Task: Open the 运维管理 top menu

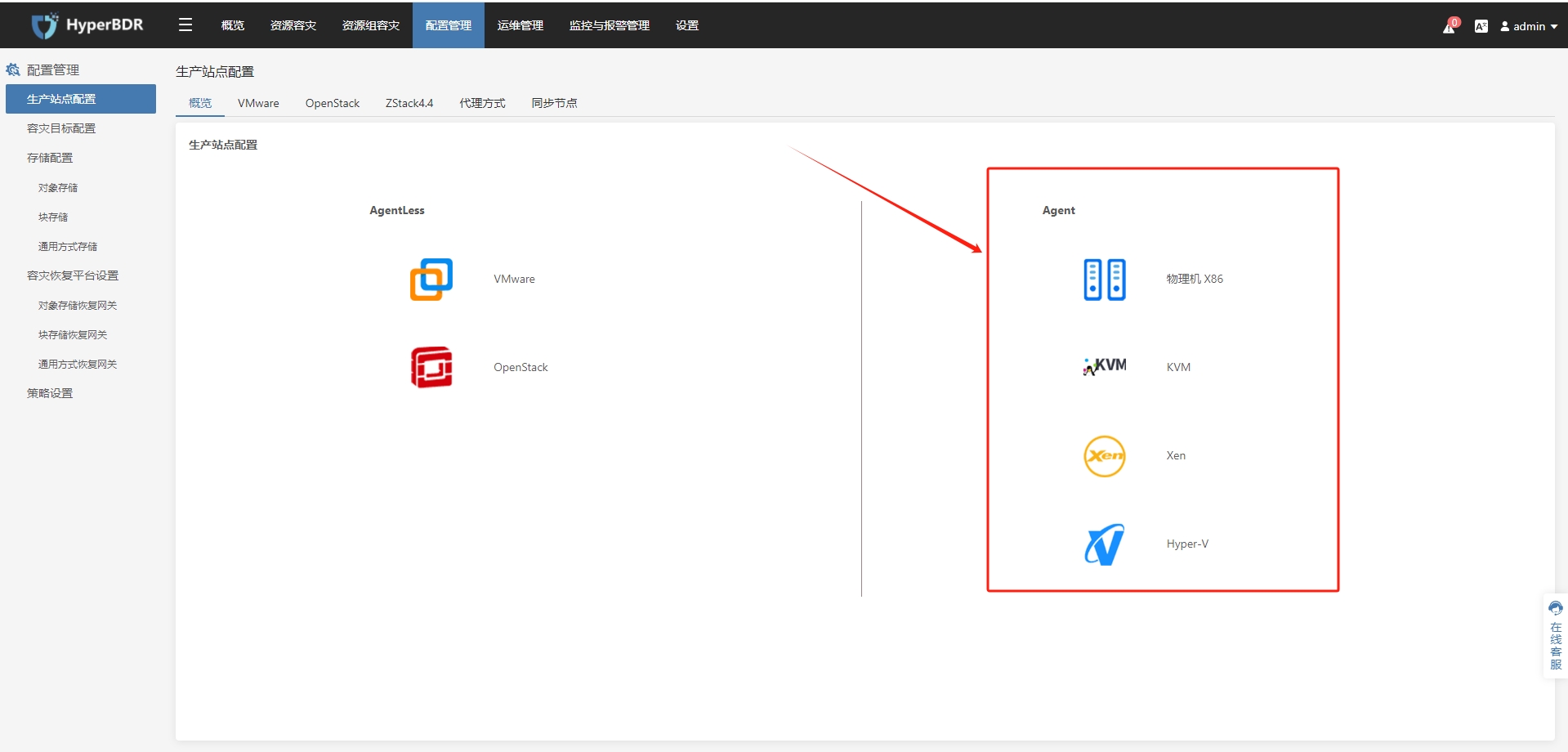Action: tap(520, 25)
